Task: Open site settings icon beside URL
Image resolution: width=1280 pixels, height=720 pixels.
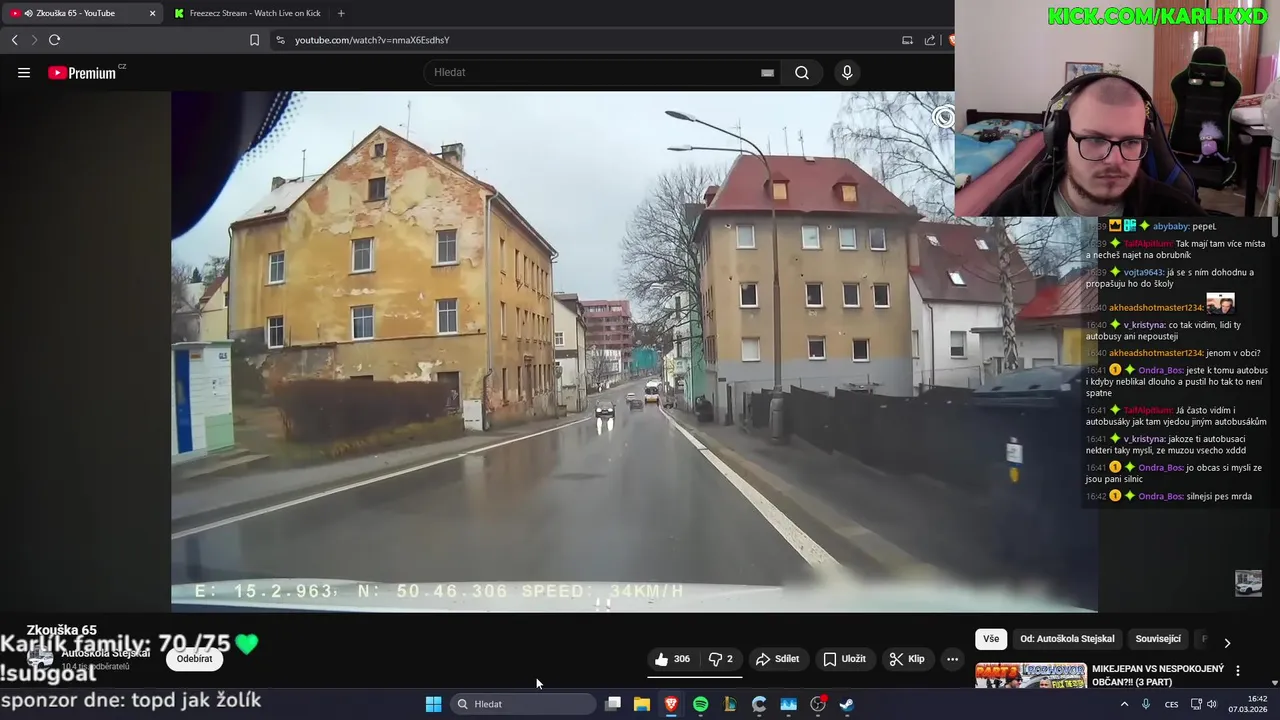Action: point(280,40)
